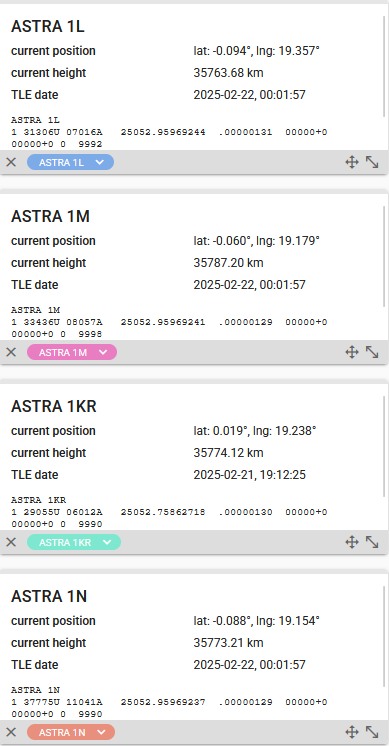
Task: Click position value lat: -0.094°, lng: 19.357°
Action: click(x=256, y=51)
